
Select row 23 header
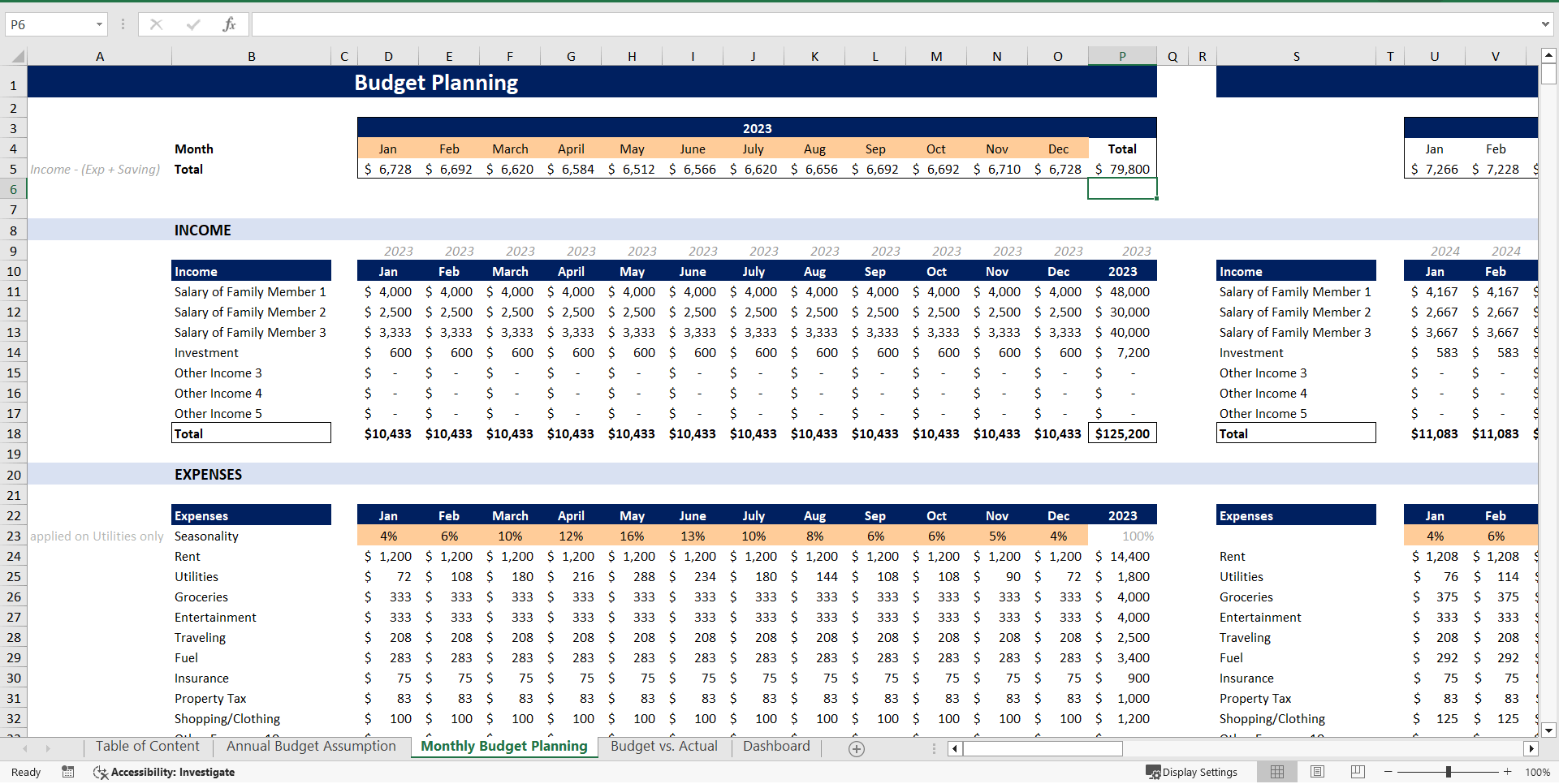[14, 536]
